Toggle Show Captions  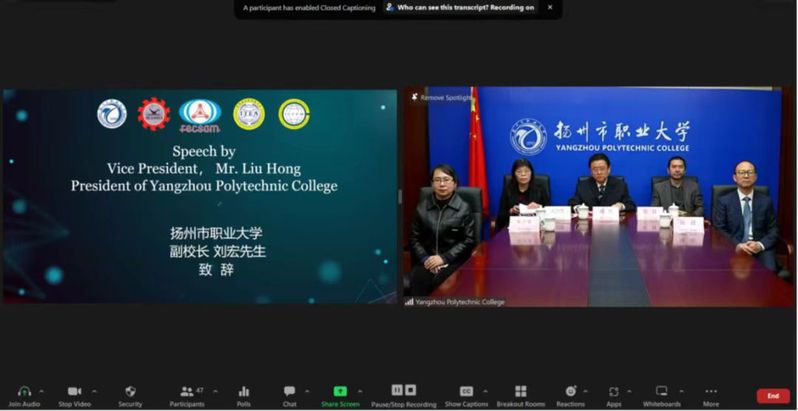pyautogui.click(x=466, y=391)
